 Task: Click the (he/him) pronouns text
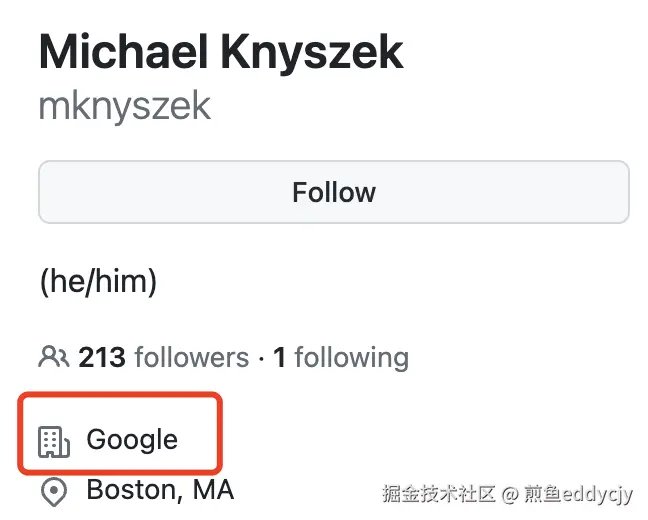pyautogui.click(x=98, y=281)
